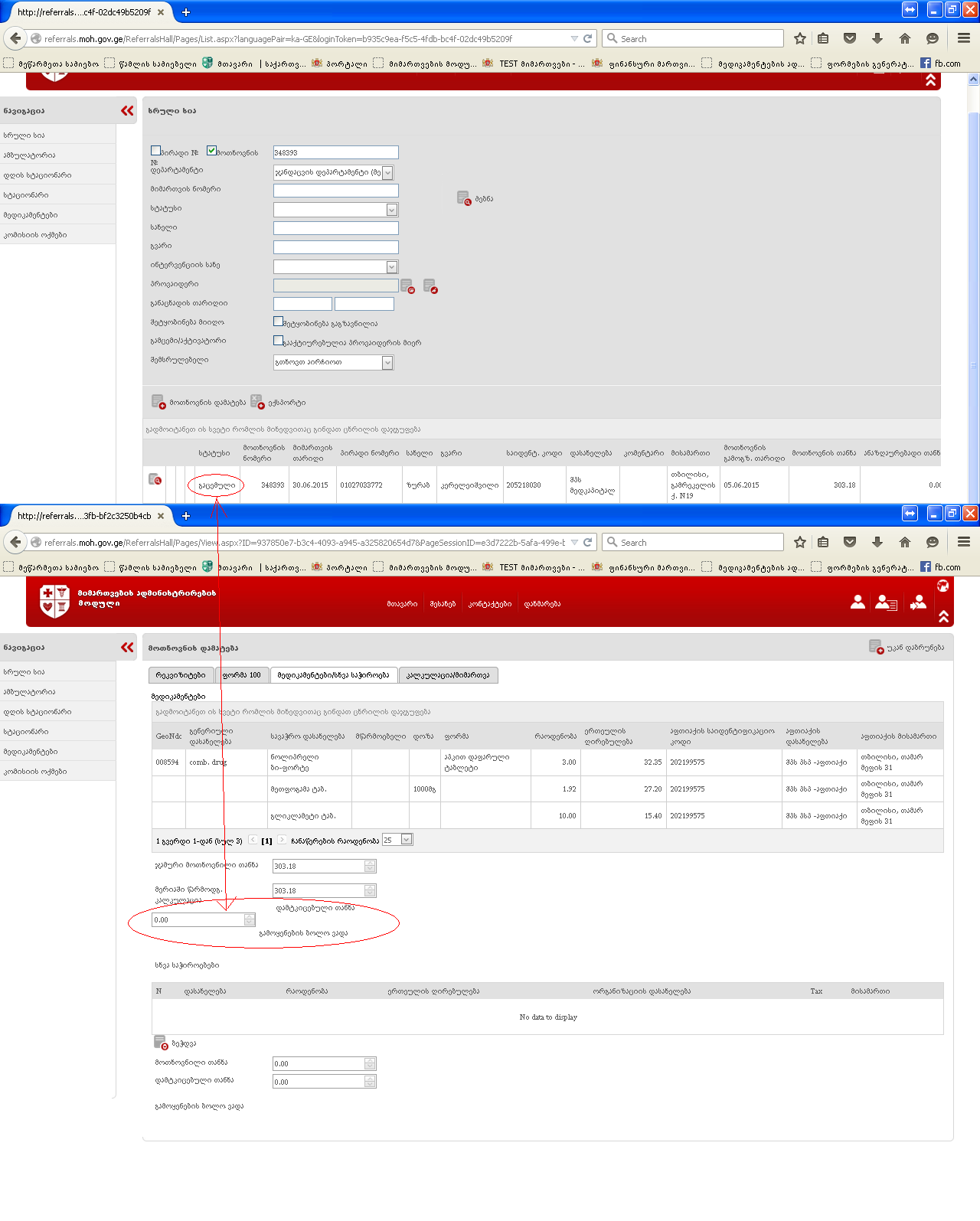Click the უკან დაბრუნება back icon
The image size is (980, 1221).
876,647
